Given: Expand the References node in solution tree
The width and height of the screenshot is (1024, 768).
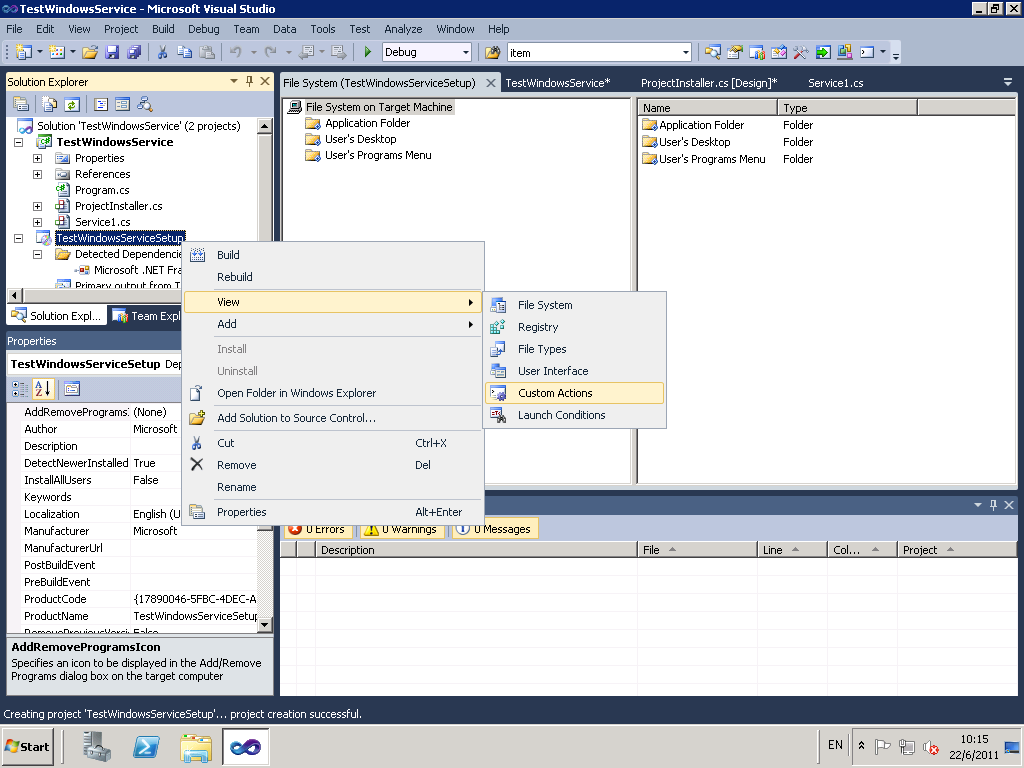Looking at the screenshot, I should 38,174.
